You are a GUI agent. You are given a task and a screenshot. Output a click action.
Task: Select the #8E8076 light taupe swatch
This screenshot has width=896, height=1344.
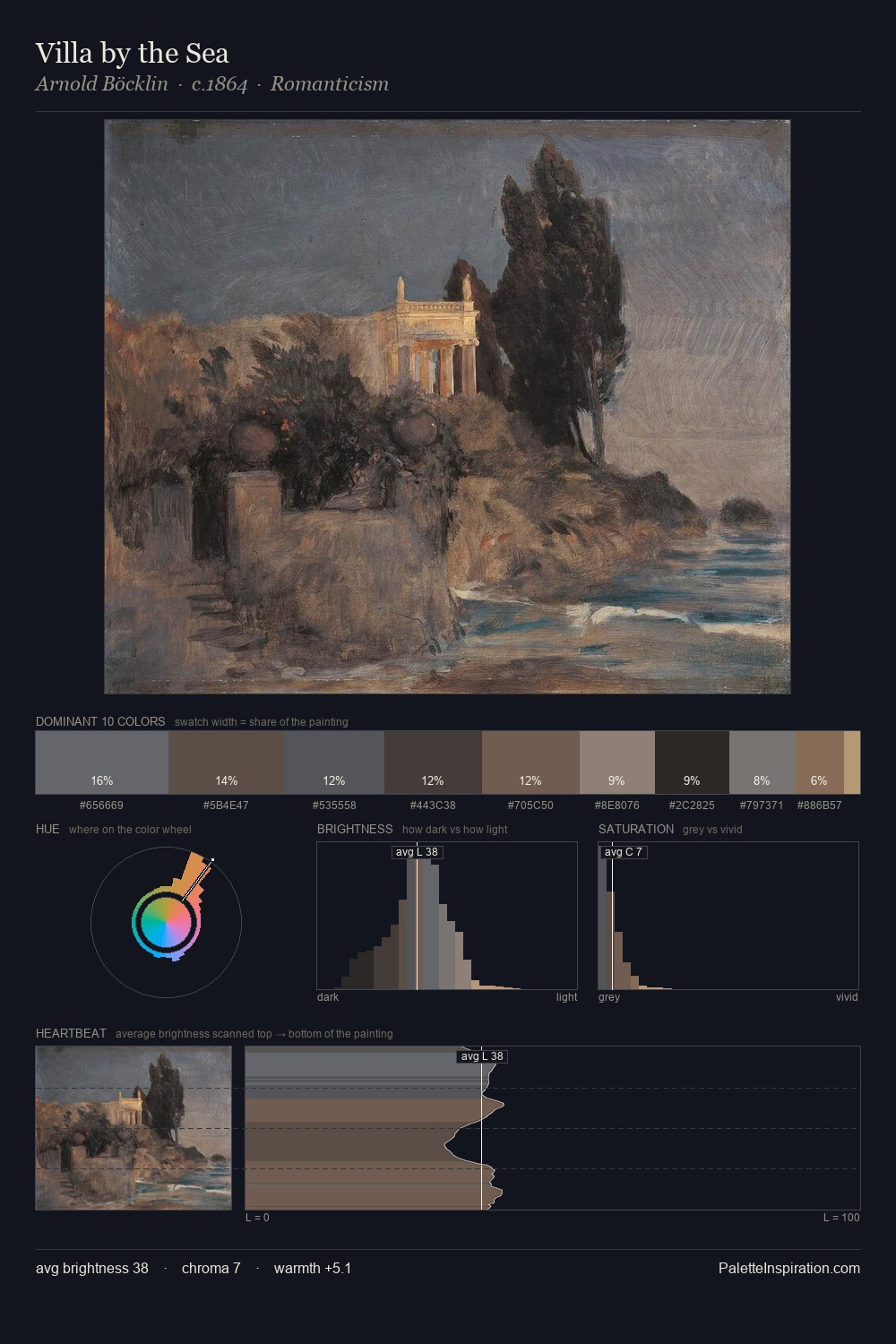617,762
